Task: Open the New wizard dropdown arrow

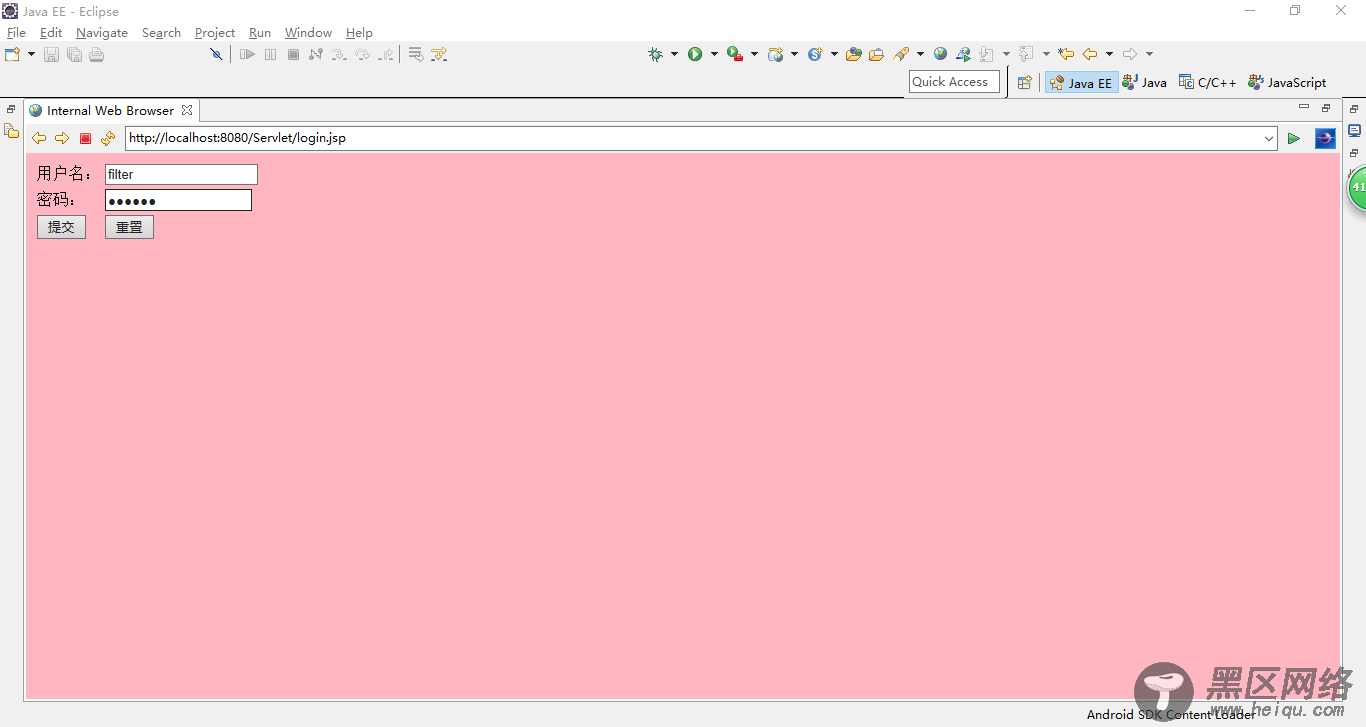Action: pos(31,54)
